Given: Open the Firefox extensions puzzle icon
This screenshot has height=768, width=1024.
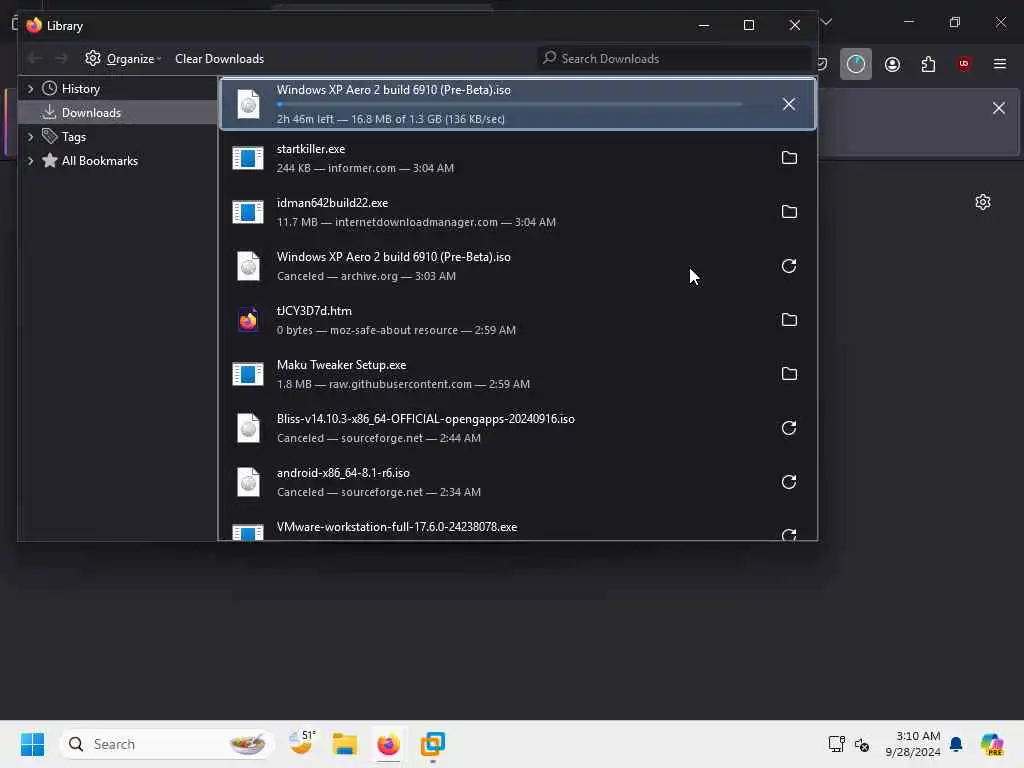Looking at the screenshot, I should [928, 64].
